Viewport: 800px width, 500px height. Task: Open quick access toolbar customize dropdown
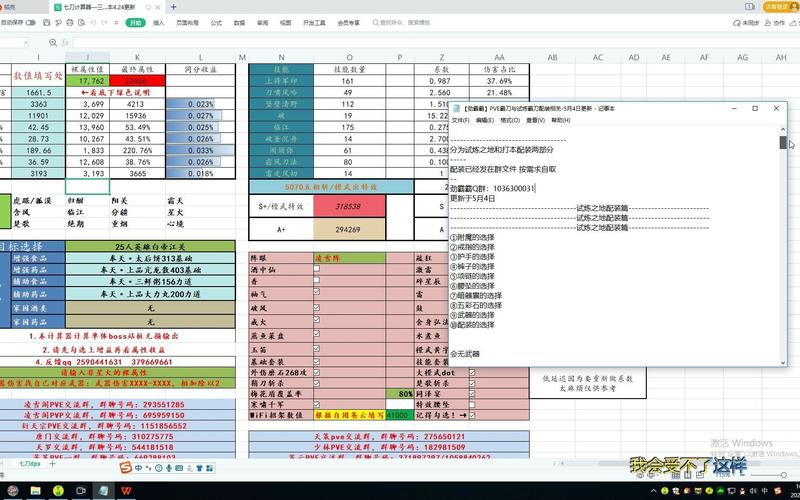(x=116, y=23)
